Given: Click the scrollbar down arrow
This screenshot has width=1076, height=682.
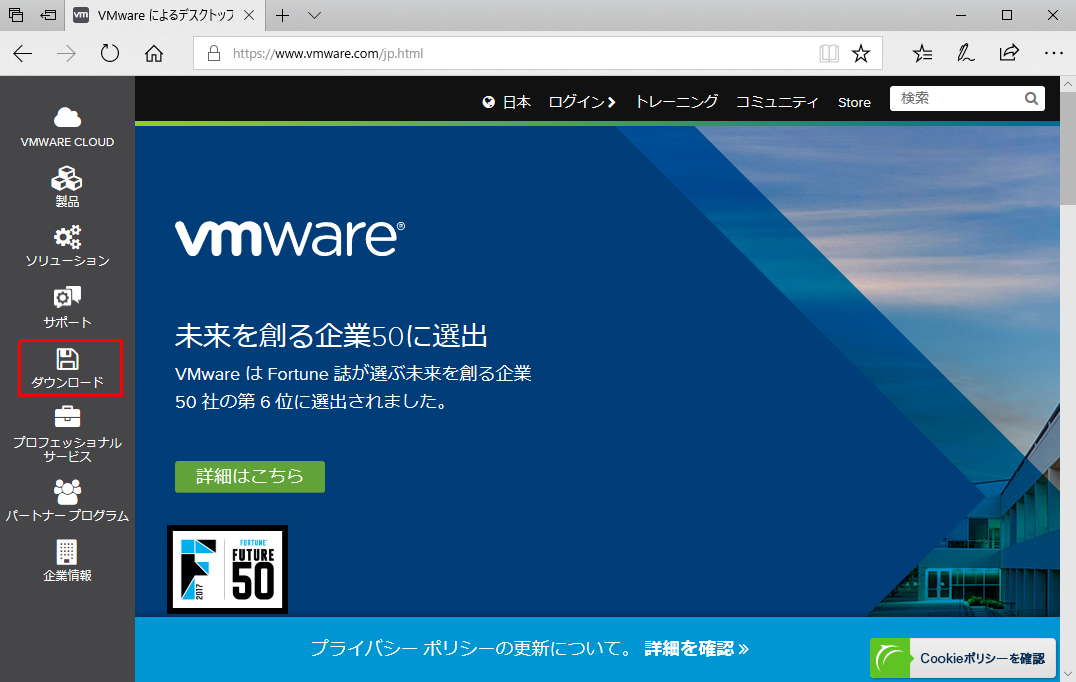Looking at the screenshot, I should [x=1068, y=674].
